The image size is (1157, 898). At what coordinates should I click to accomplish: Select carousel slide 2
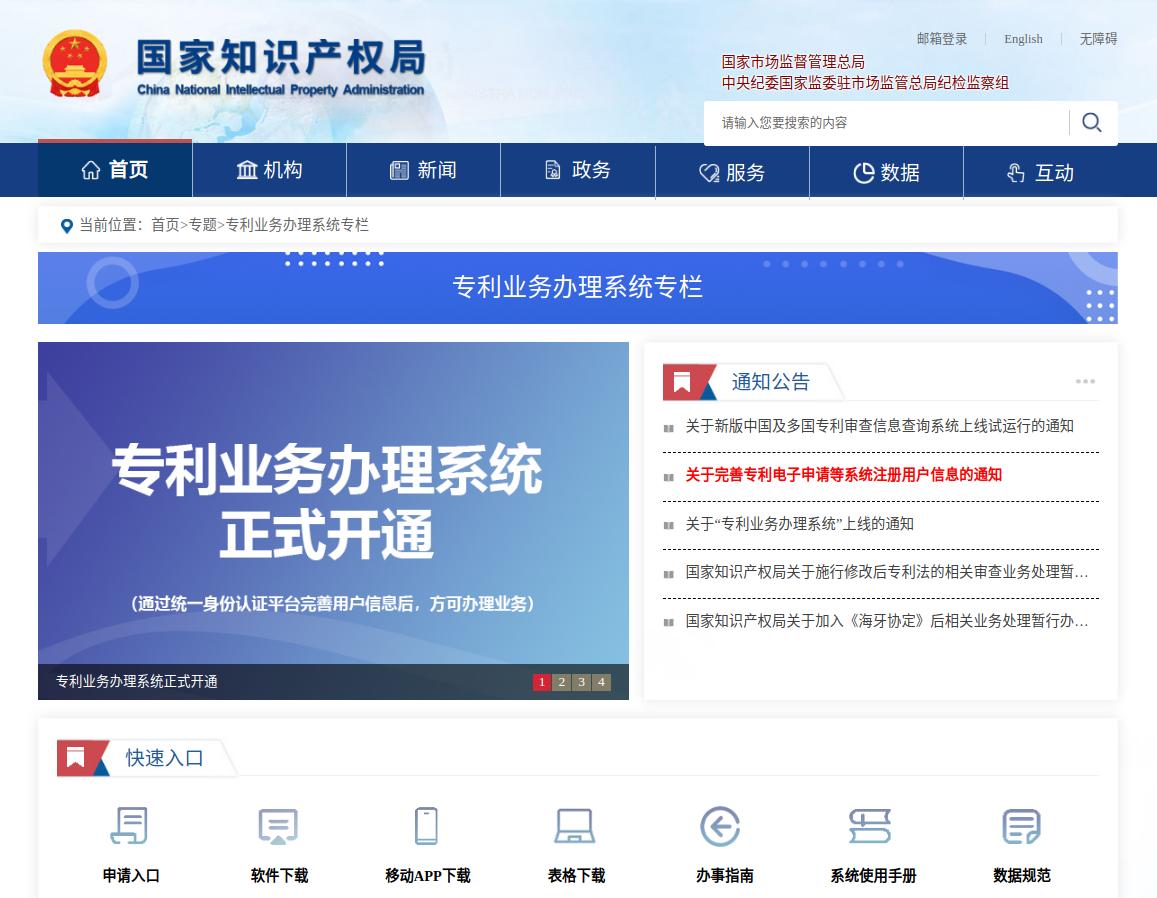[562, 682]
